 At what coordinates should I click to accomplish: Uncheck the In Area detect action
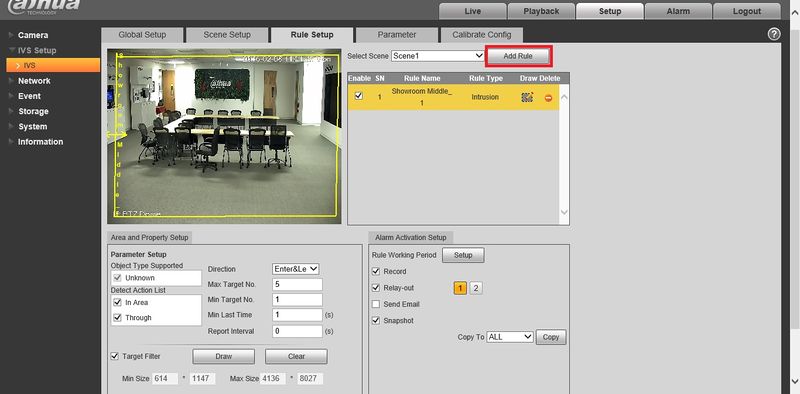117,302
